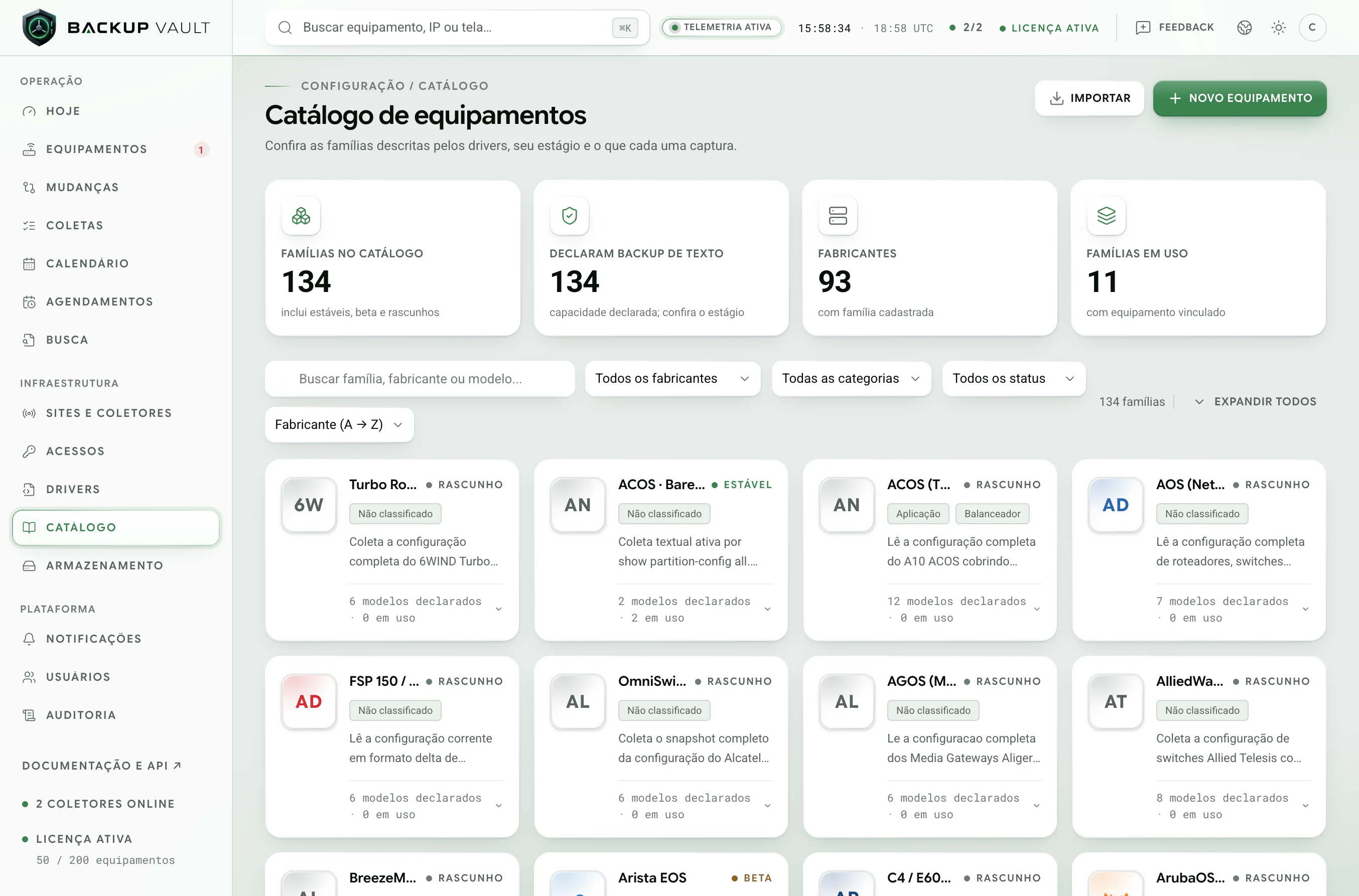
Task: Expand OmniSwi... models chevron
Action: click(x=767, y=806)
